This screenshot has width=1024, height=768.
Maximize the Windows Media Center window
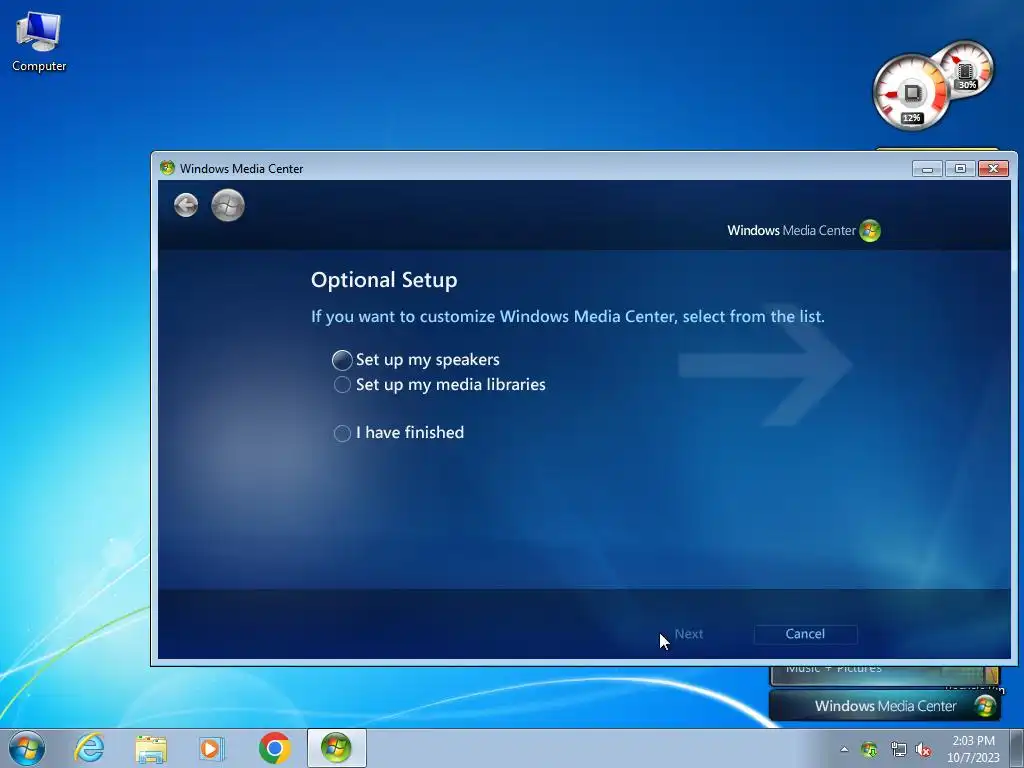pyautogui.click(x=960, y=168)
